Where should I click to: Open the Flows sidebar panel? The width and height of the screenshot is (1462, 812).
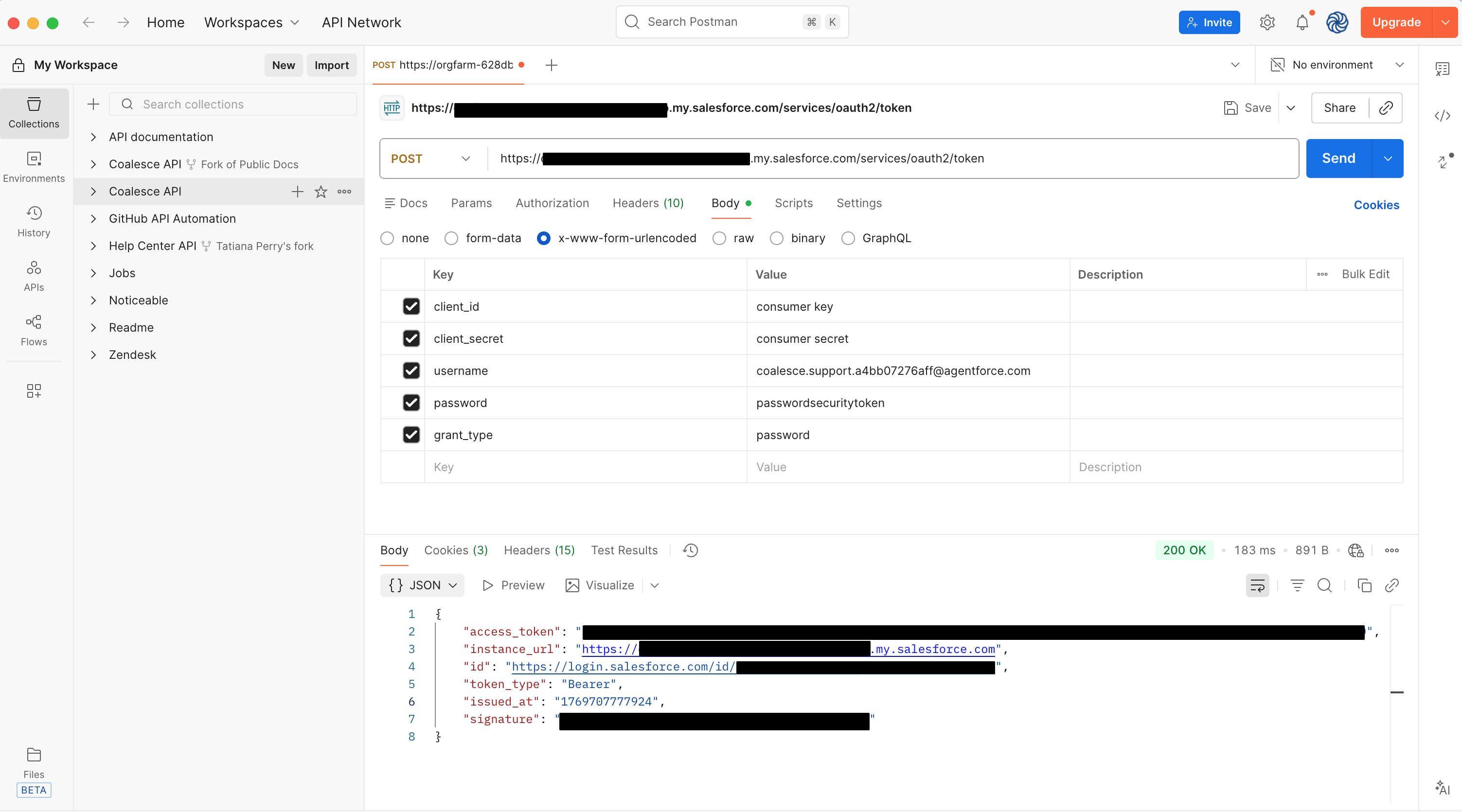pos(34,330)
